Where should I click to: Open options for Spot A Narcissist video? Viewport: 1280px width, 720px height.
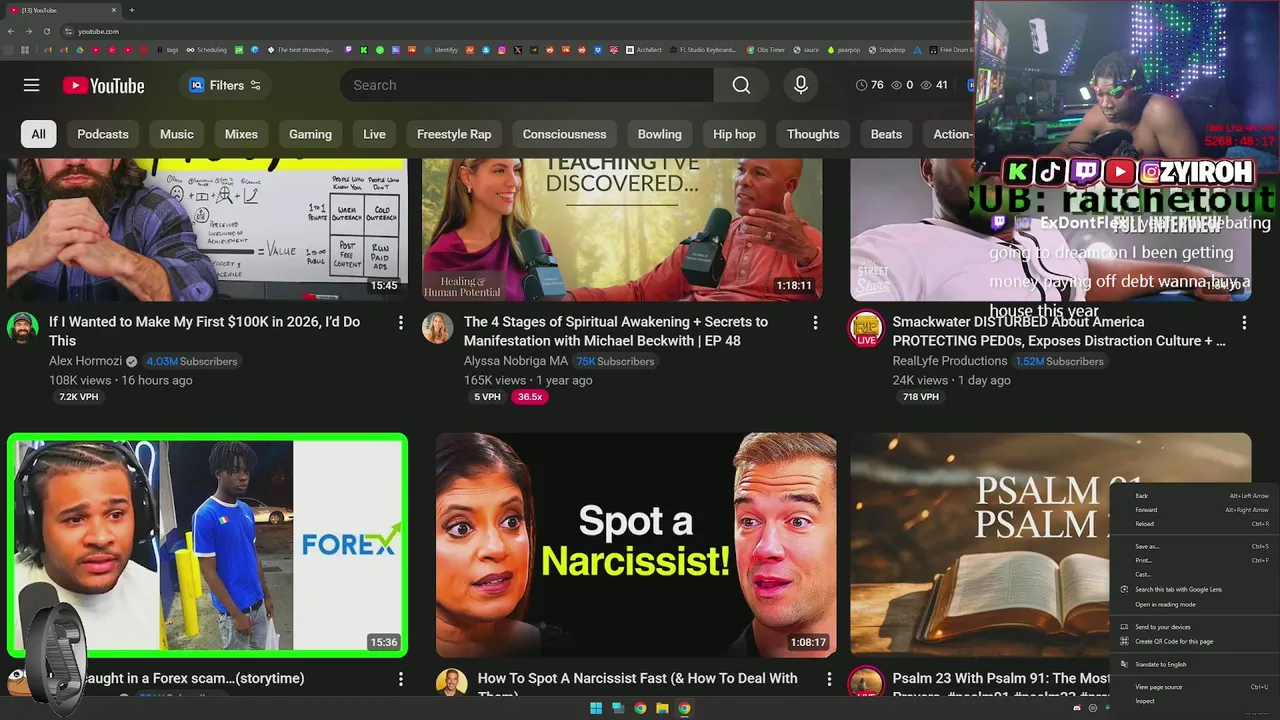click(829, 679)
